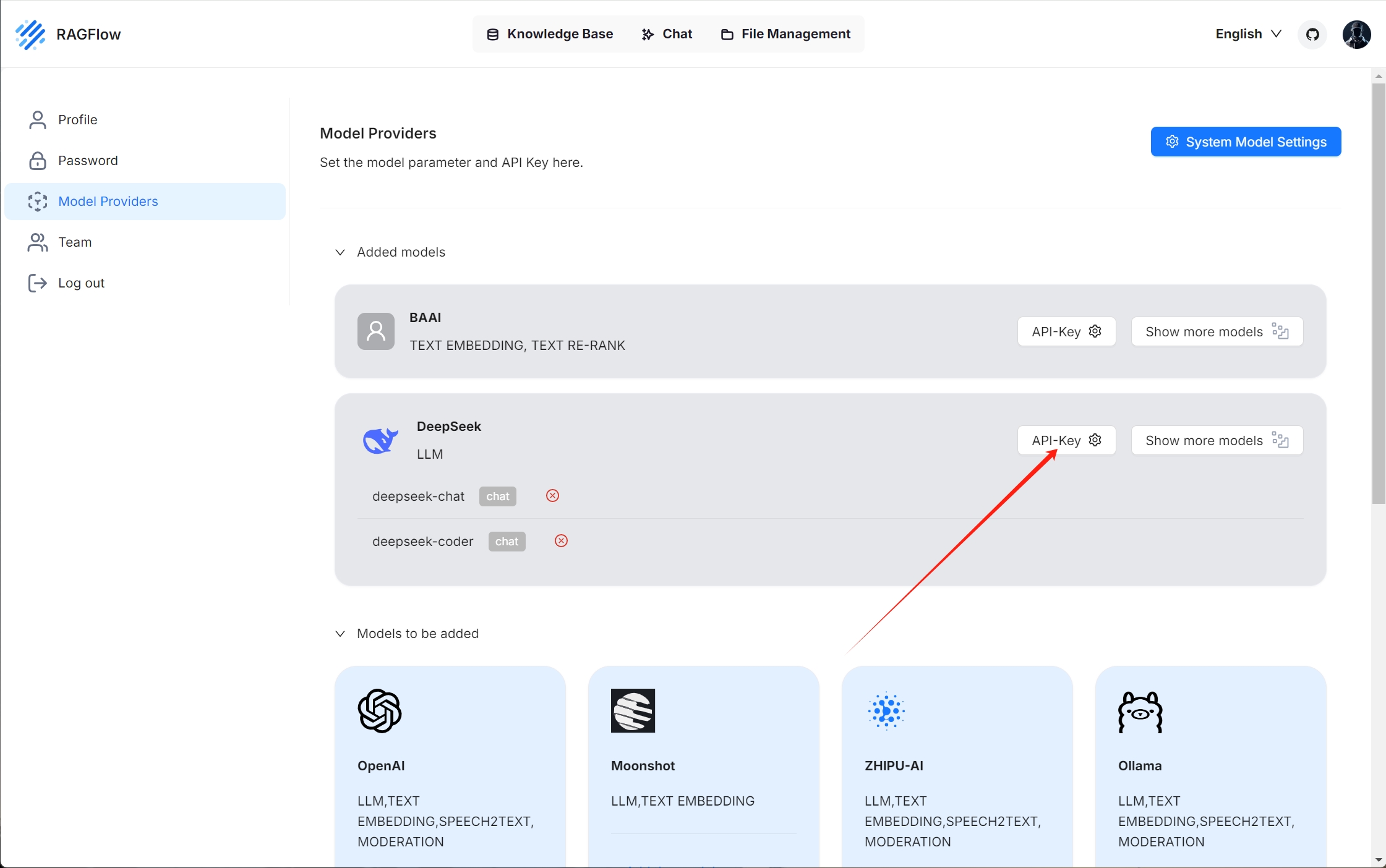Click the Password lock icon

(x=37, y=160)
